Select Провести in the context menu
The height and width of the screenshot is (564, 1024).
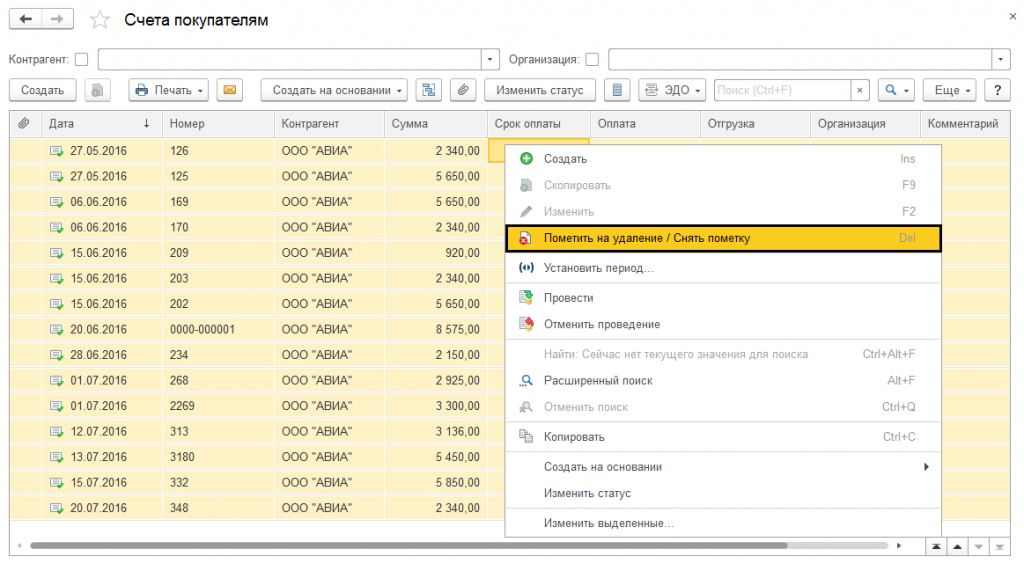(x=723, y=298)
